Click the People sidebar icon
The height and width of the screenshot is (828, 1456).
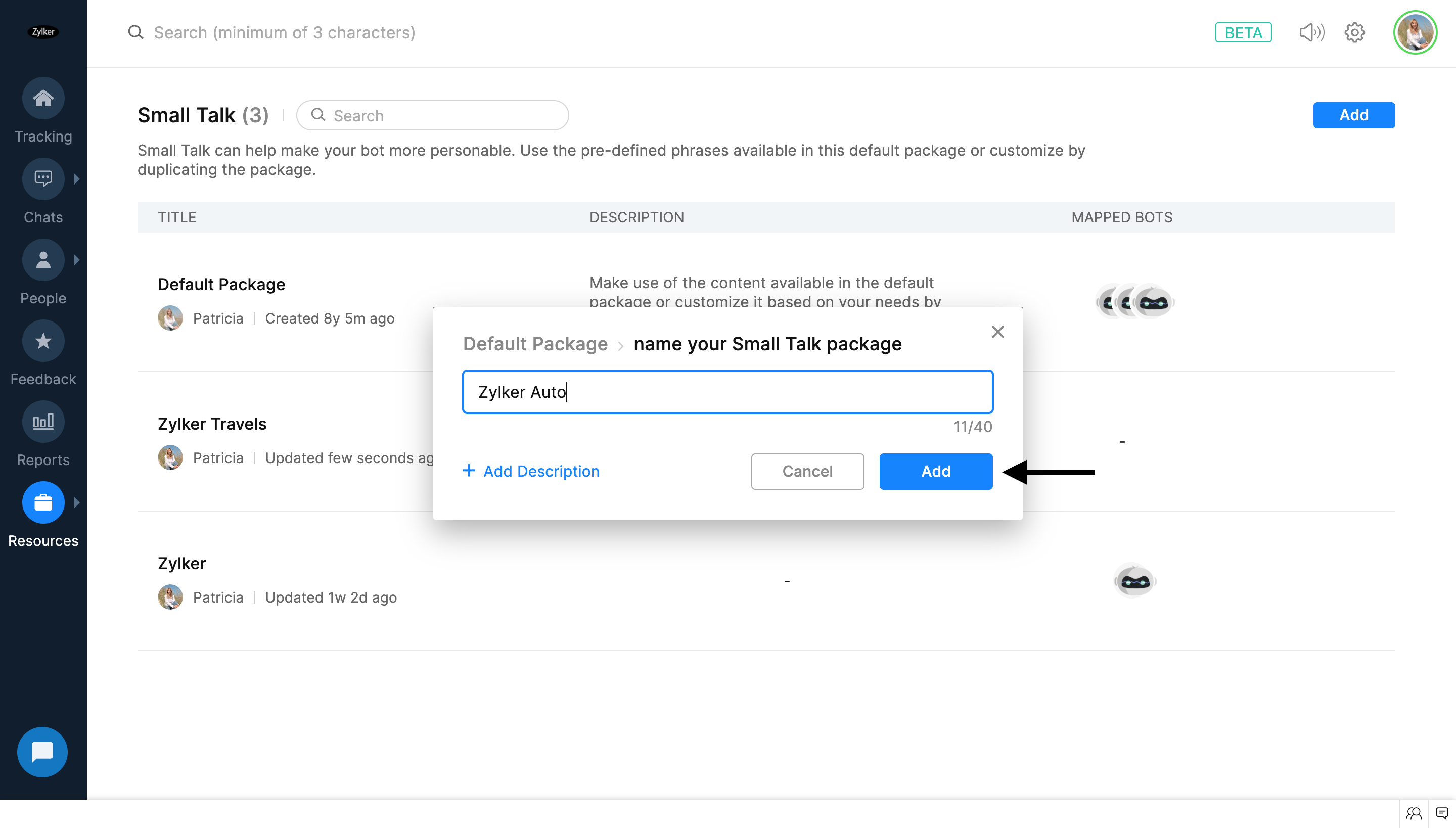43,260
